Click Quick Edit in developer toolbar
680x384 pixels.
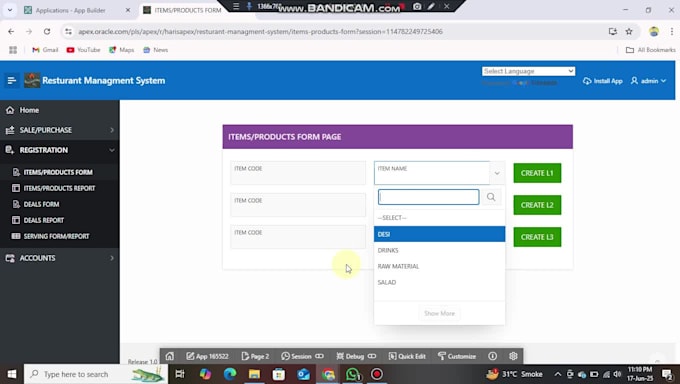(407, 356)
